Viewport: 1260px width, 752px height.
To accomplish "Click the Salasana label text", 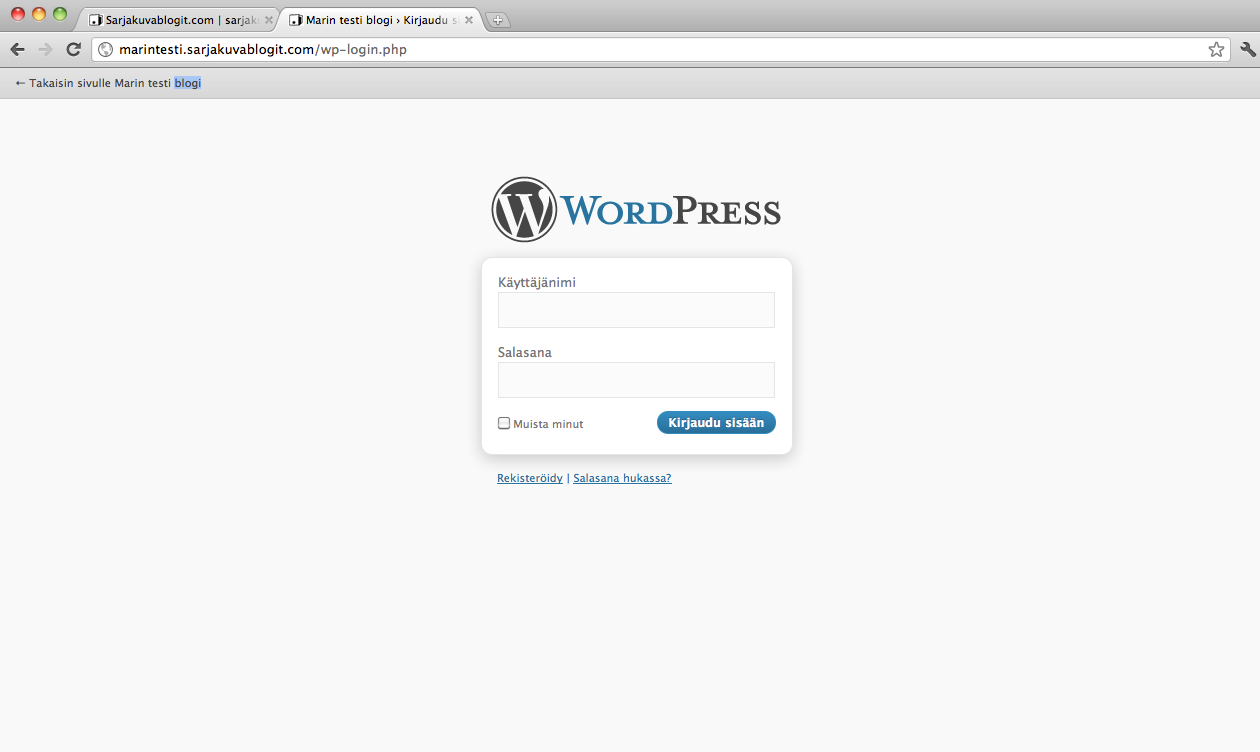I will (525, 352).
